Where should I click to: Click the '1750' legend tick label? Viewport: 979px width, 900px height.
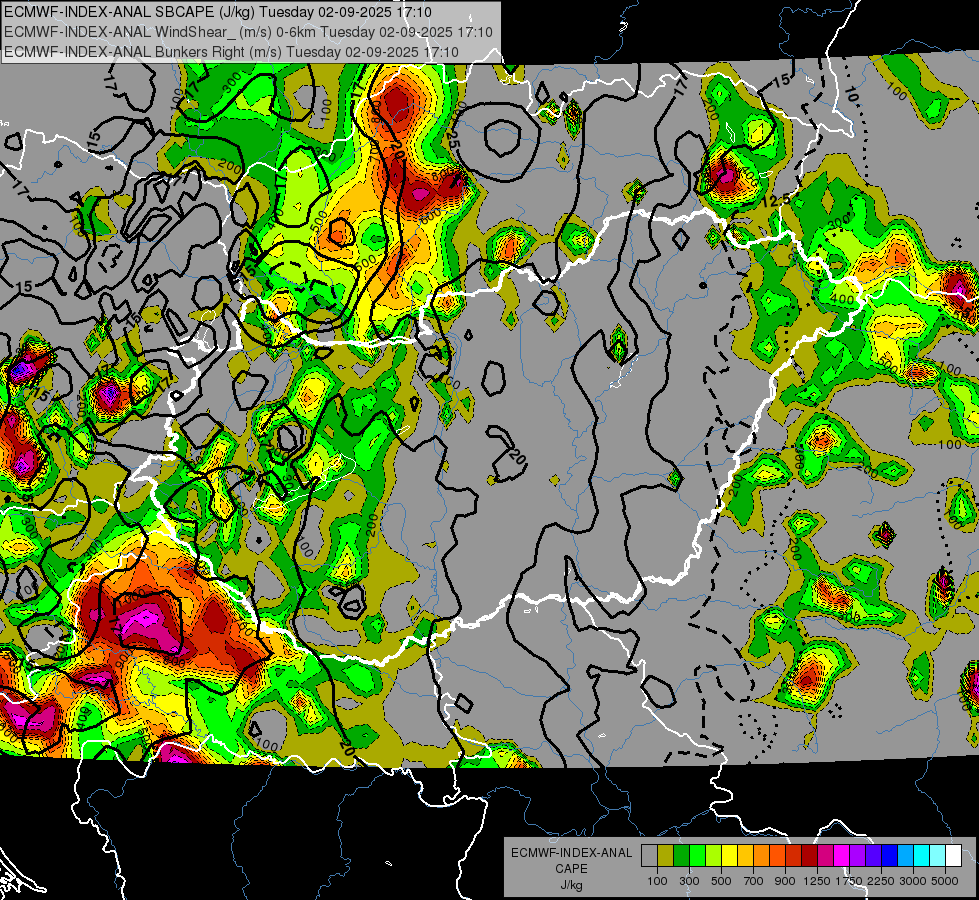(849, 881)
